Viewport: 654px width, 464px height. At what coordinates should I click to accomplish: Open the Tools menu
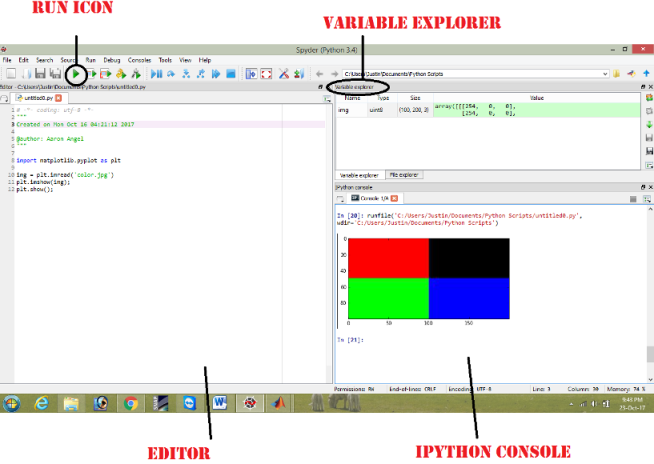tap(165, 60)
